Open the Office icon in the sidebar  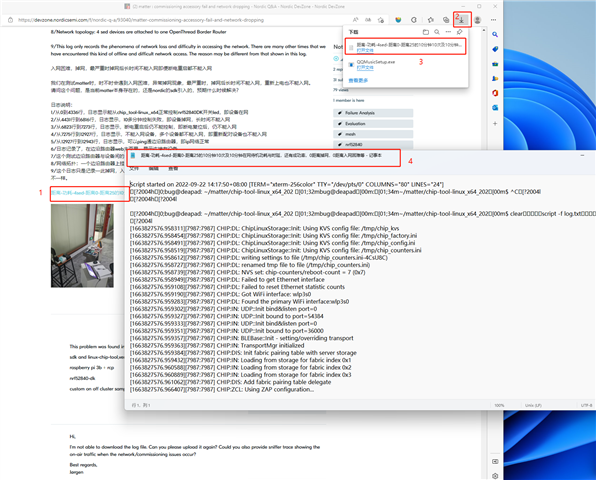495,93
